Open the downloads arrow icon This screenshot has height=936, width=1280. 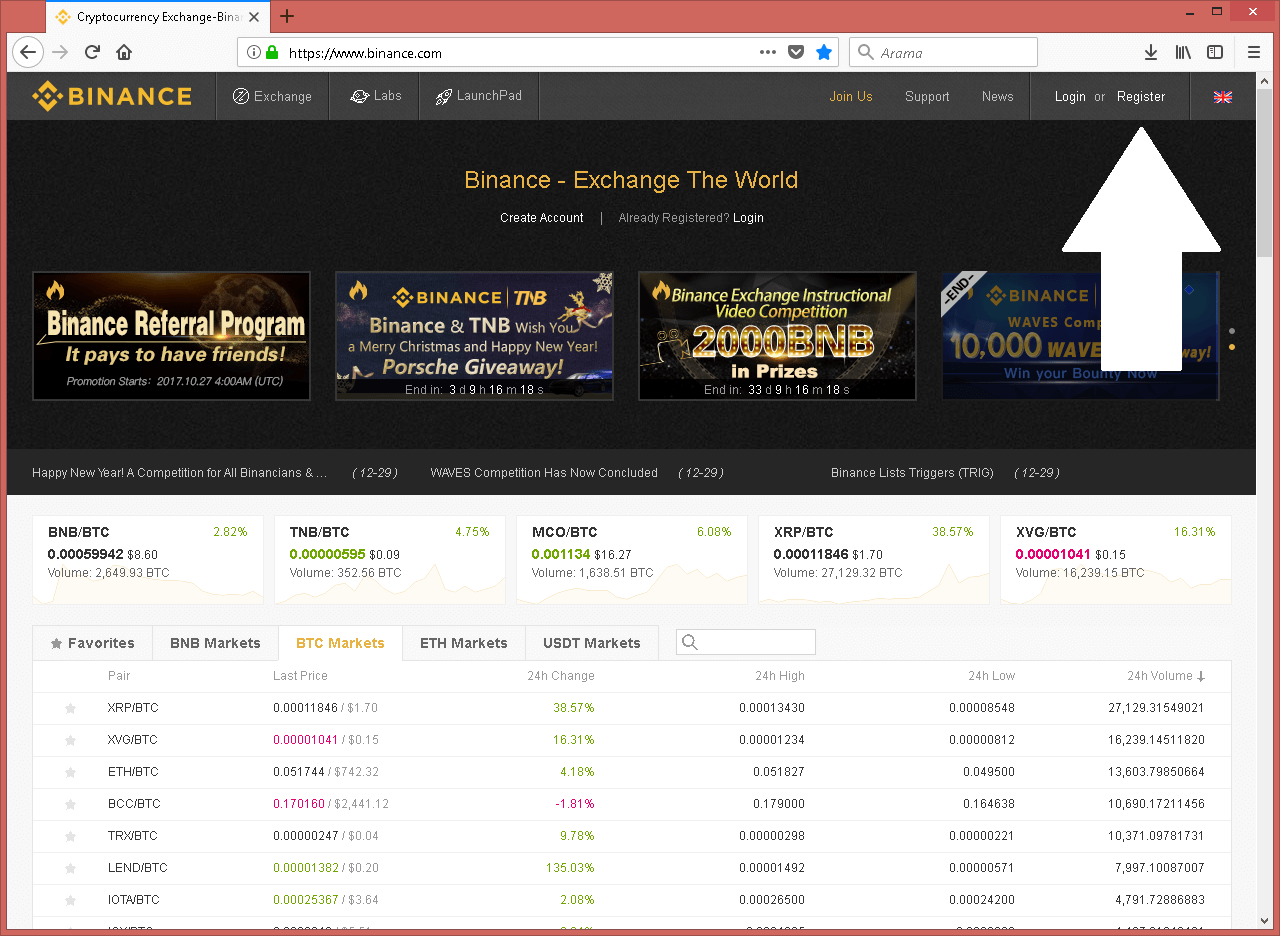click(1151, 52)
